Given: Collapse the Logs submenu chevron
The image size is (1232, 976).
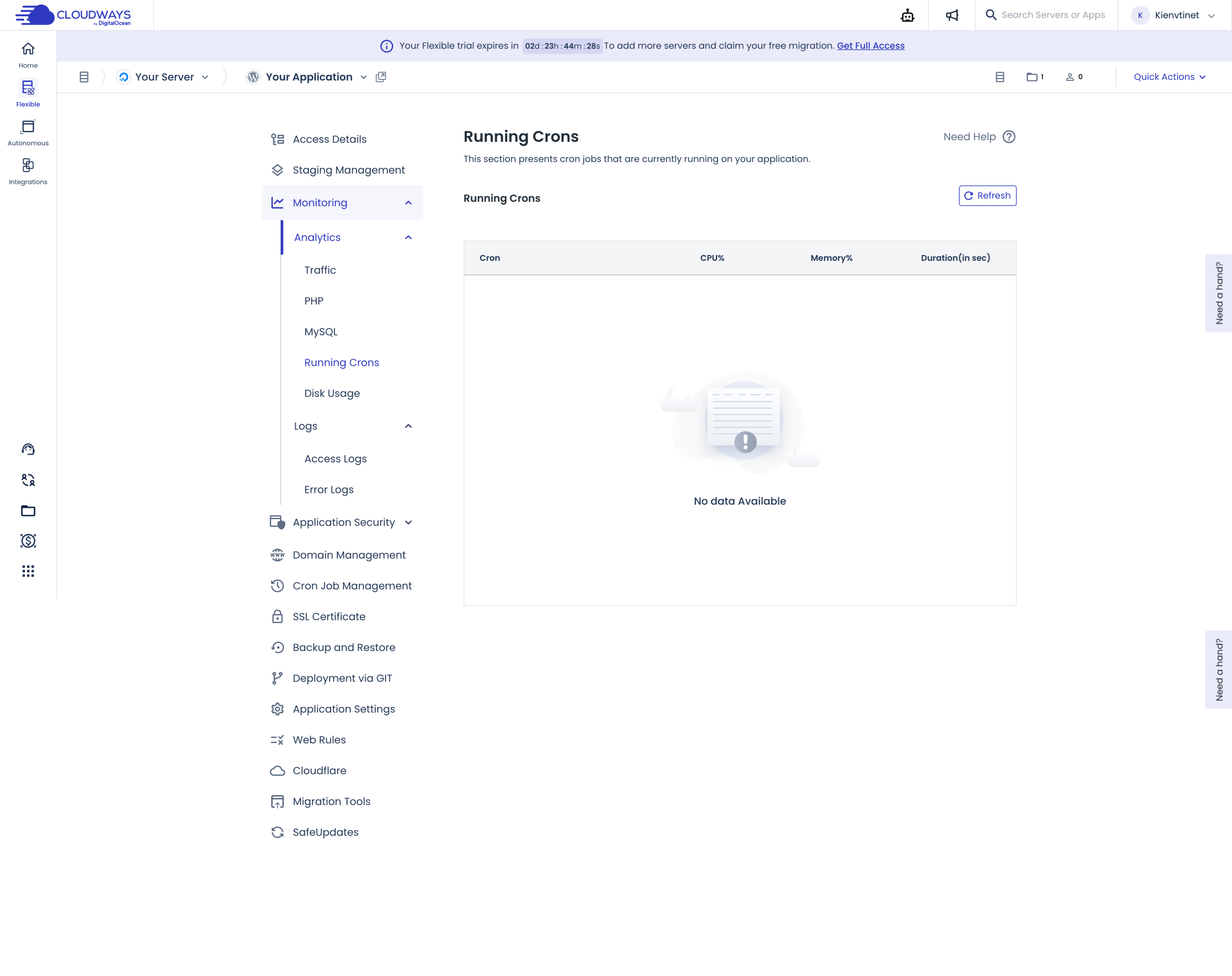Looking at the screenshot, I should [408, 426].
